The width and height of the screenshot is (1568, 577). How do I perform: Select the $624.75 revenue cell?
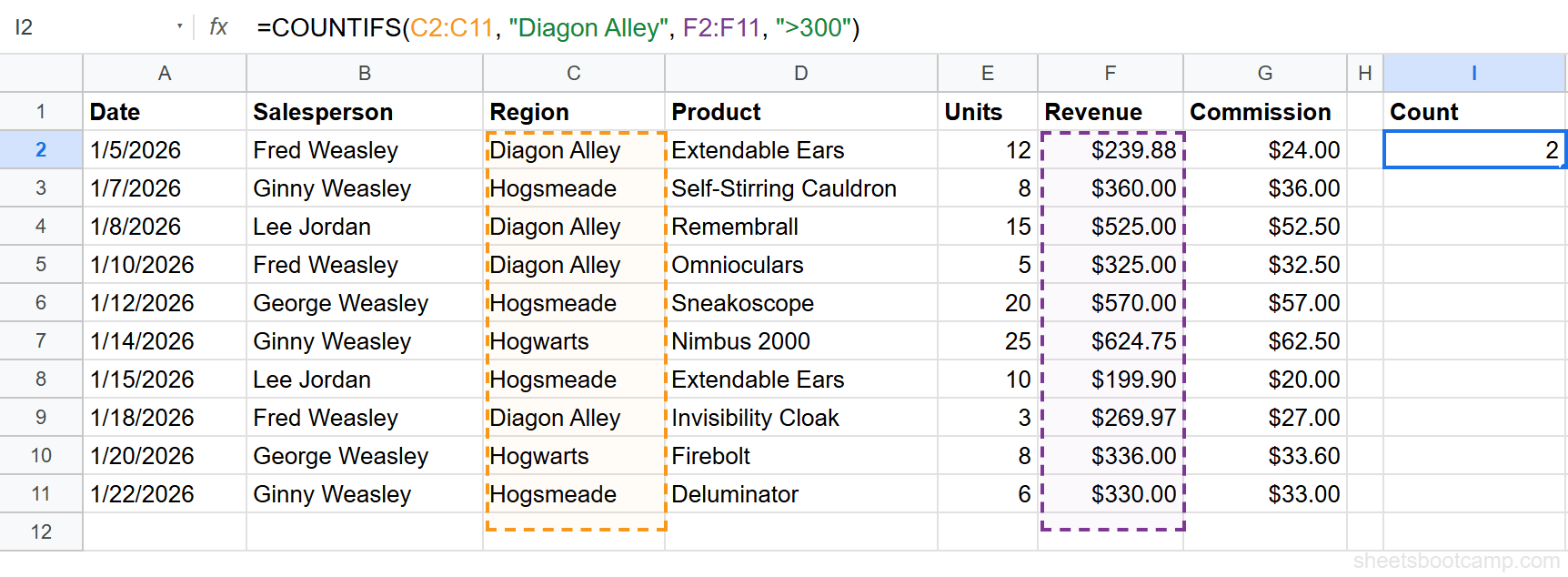1111,341
